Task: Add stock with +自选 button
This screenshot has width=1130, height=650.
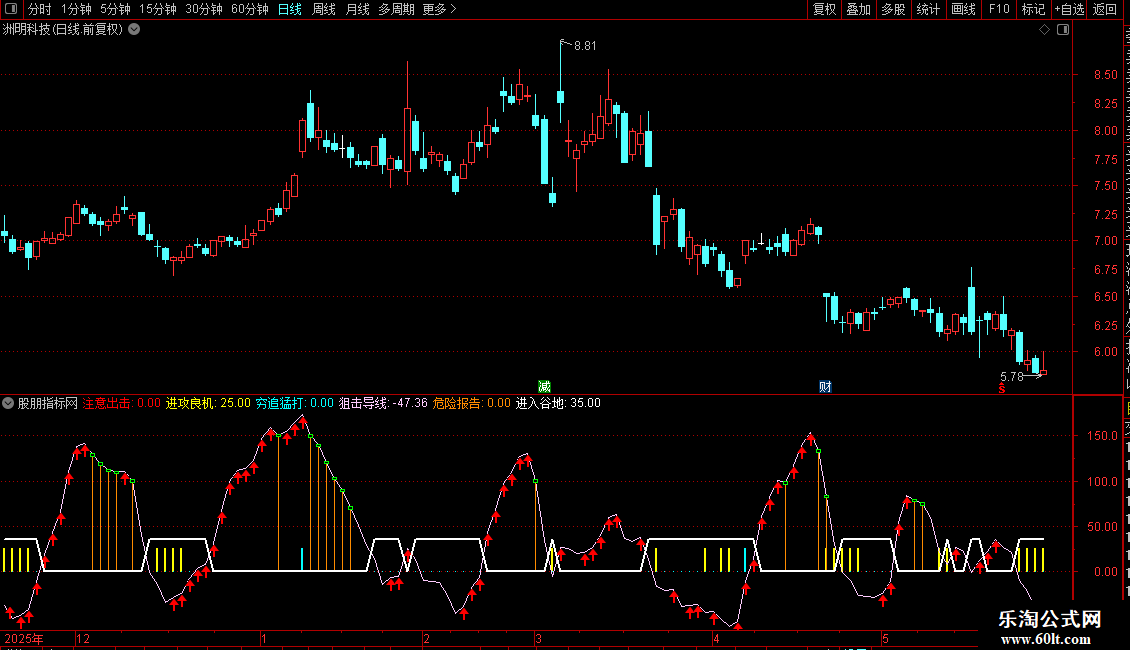Action: click(1069, 9)
